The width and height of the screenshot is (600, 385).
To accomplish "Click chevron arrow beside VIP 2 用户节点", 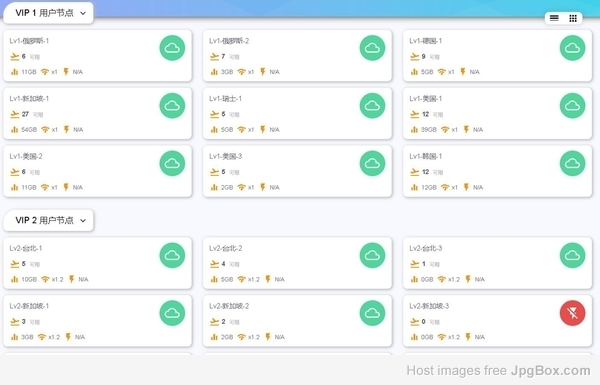I will [x=83, y=220].
